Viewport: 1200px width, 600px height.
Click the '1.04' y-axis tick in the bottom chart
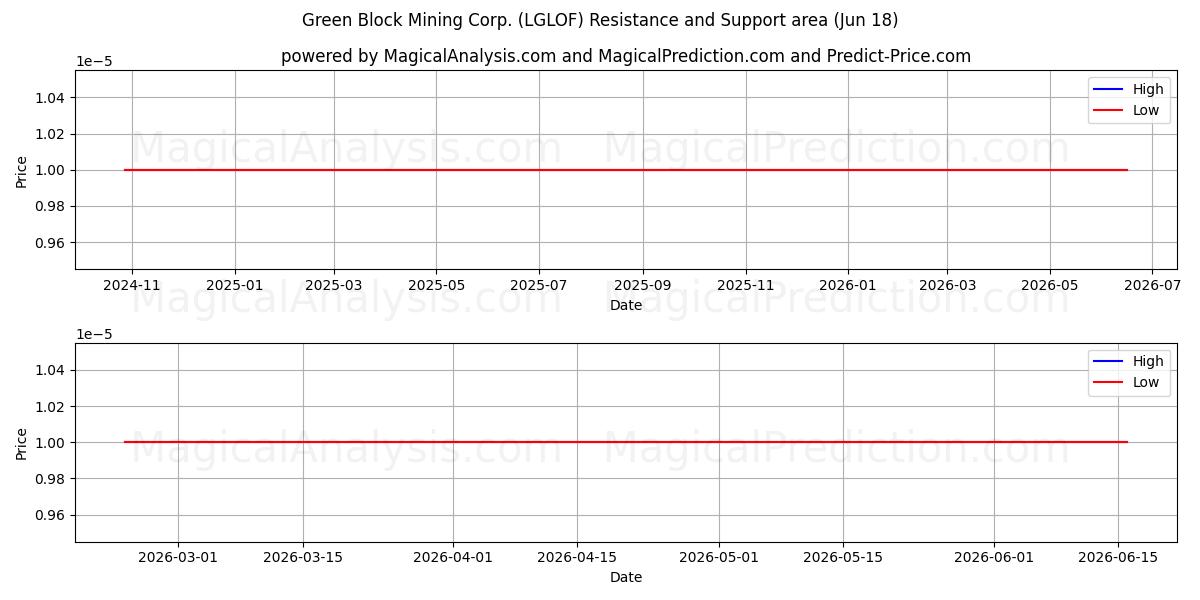tap(52, 370)
